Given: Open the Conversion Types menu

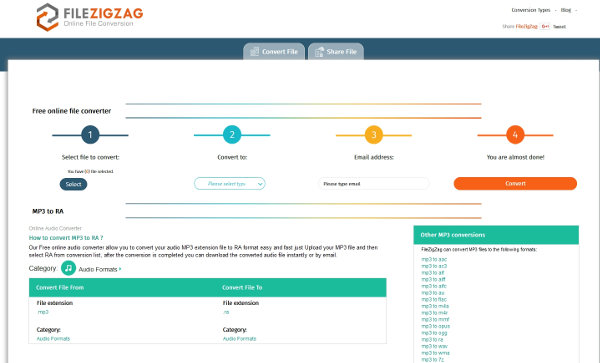Looking at the screenshot, I should coord(531,10).
